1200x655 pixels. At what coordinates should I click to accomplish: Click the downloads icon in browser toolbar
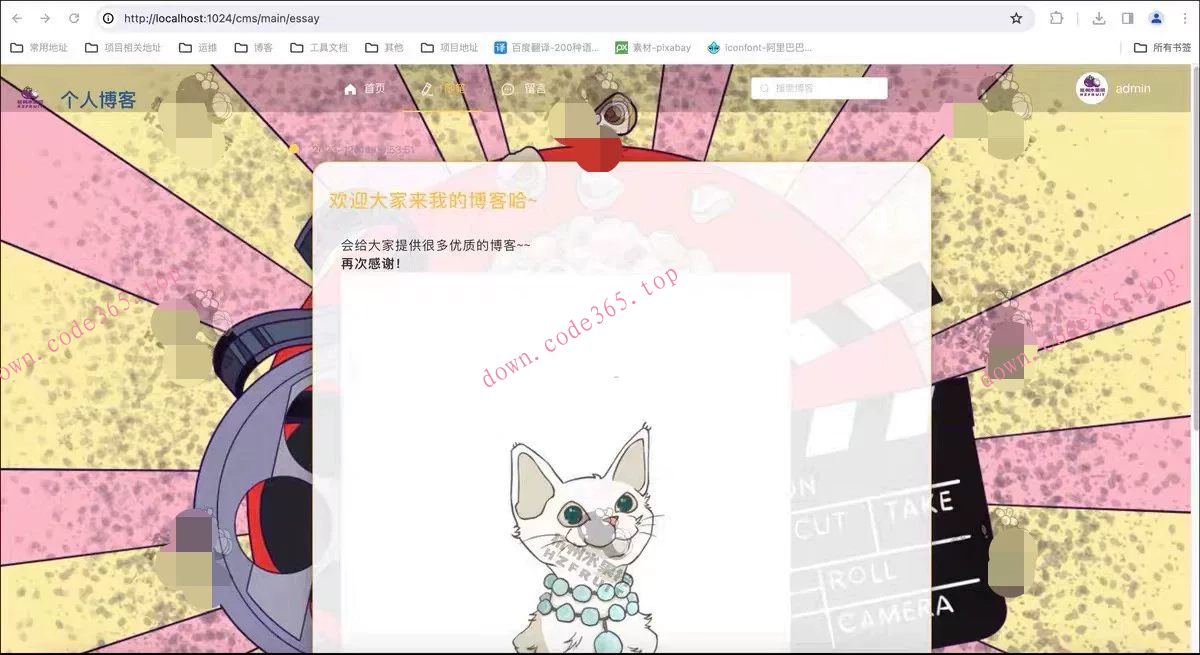(1098, 18)
